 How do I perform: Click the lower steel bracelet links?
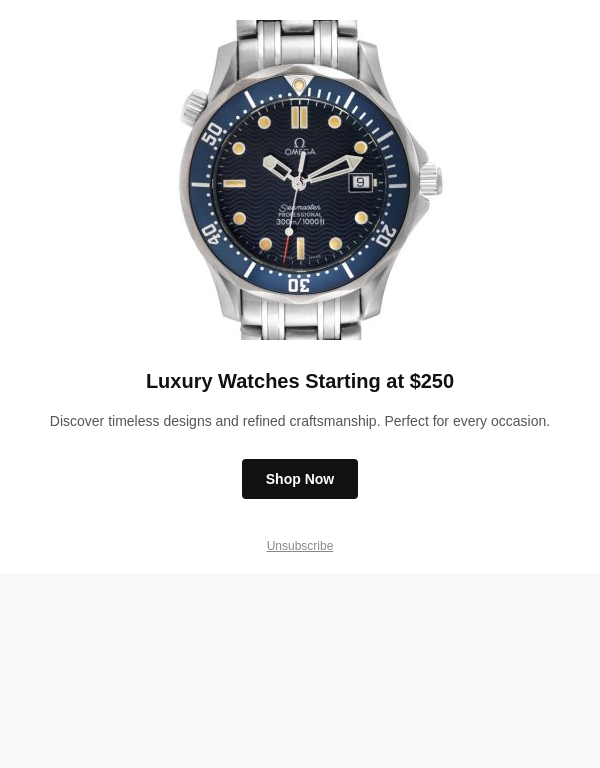[x=301, y=318]
